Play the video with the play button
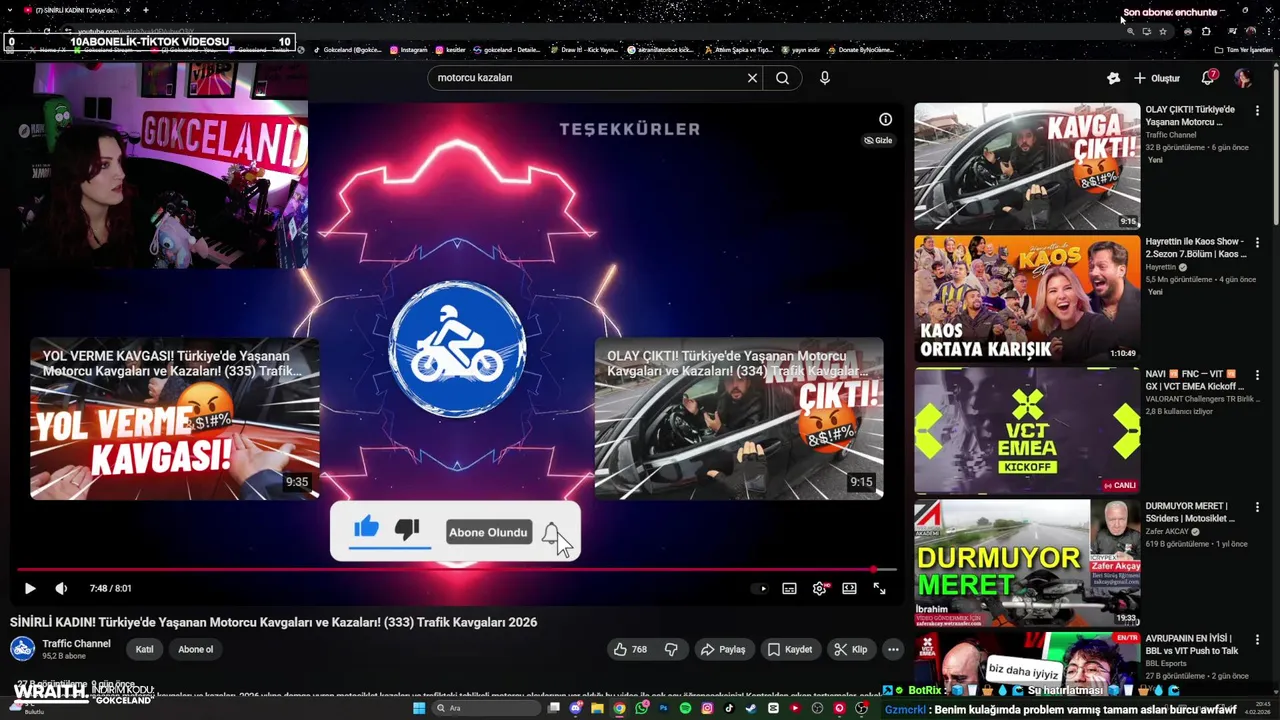Image resolution: width=1280 pixels, height=720 pixels. coord(29,588)
